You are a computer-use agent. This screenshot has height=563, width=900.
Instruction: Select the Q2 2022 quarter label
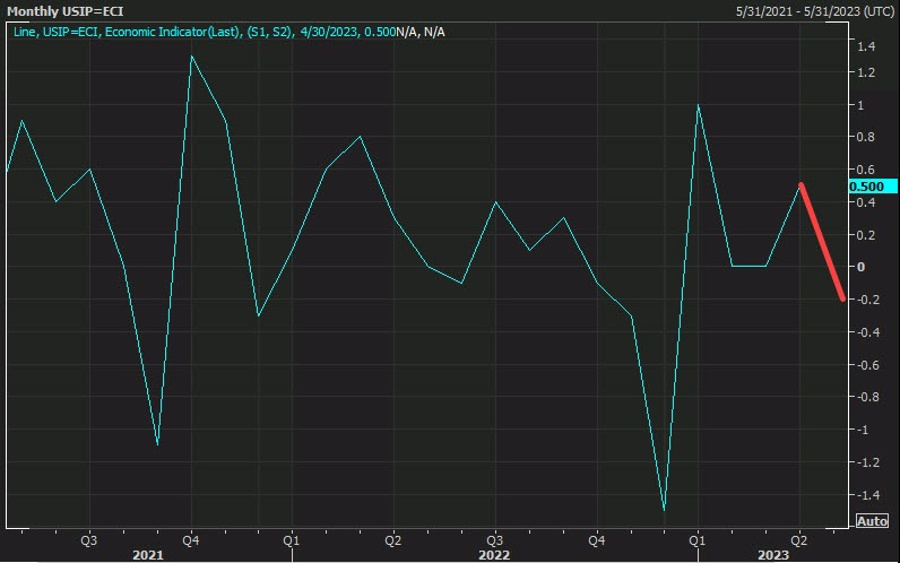pos(393,541)
